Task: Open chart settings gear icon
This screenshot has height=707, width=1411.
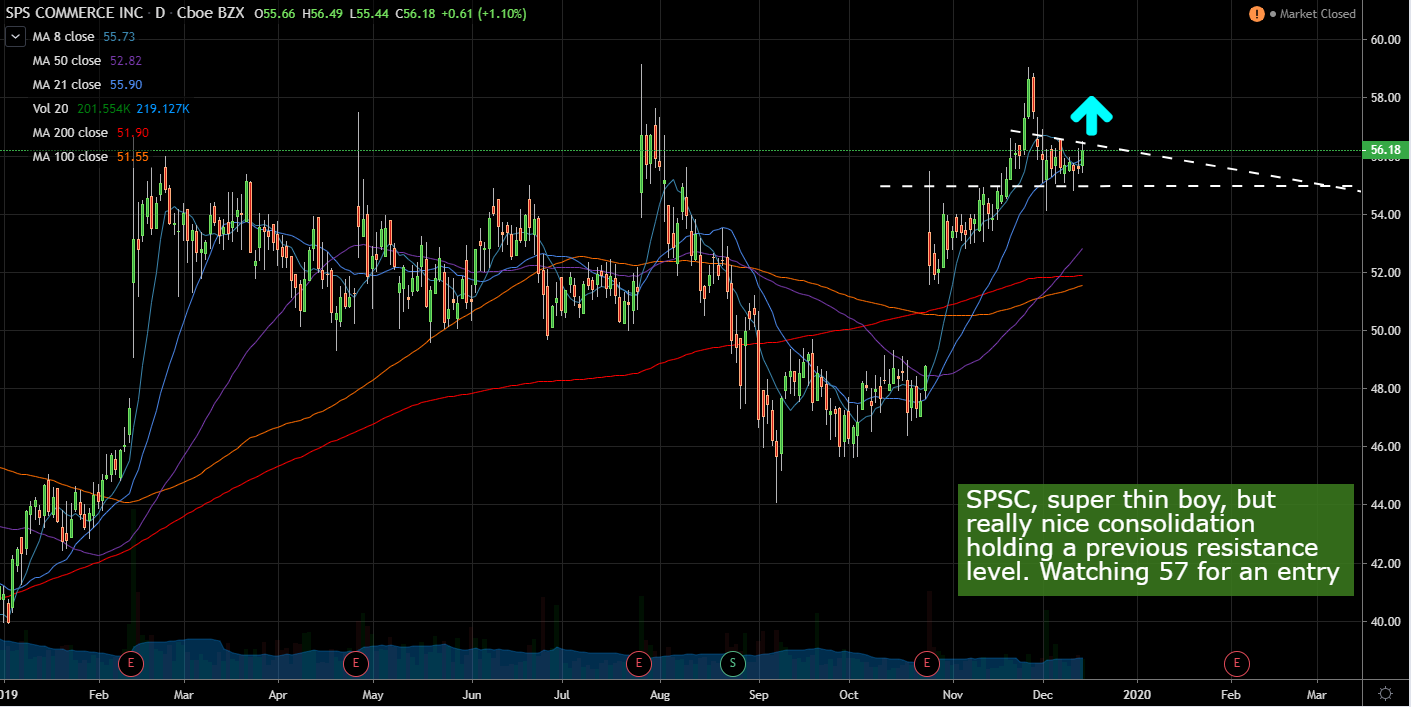Action: 1386,693
